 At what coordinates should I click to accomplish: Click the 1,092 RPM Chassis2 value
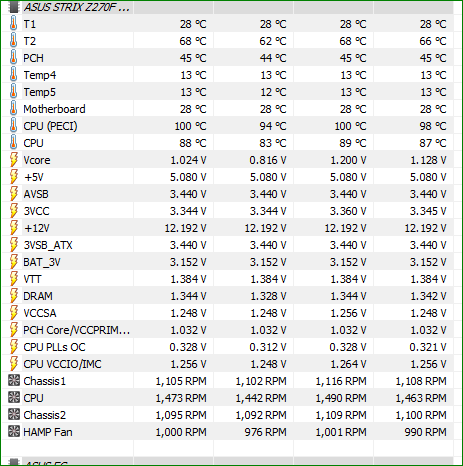point(261,415)
